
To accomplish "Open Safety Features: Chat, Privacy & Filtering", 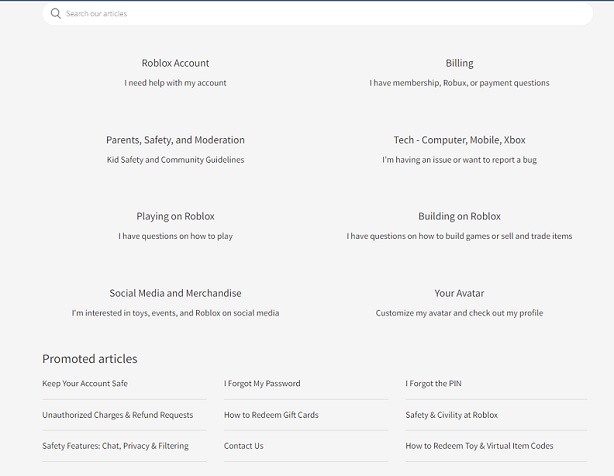I will 115,446.
